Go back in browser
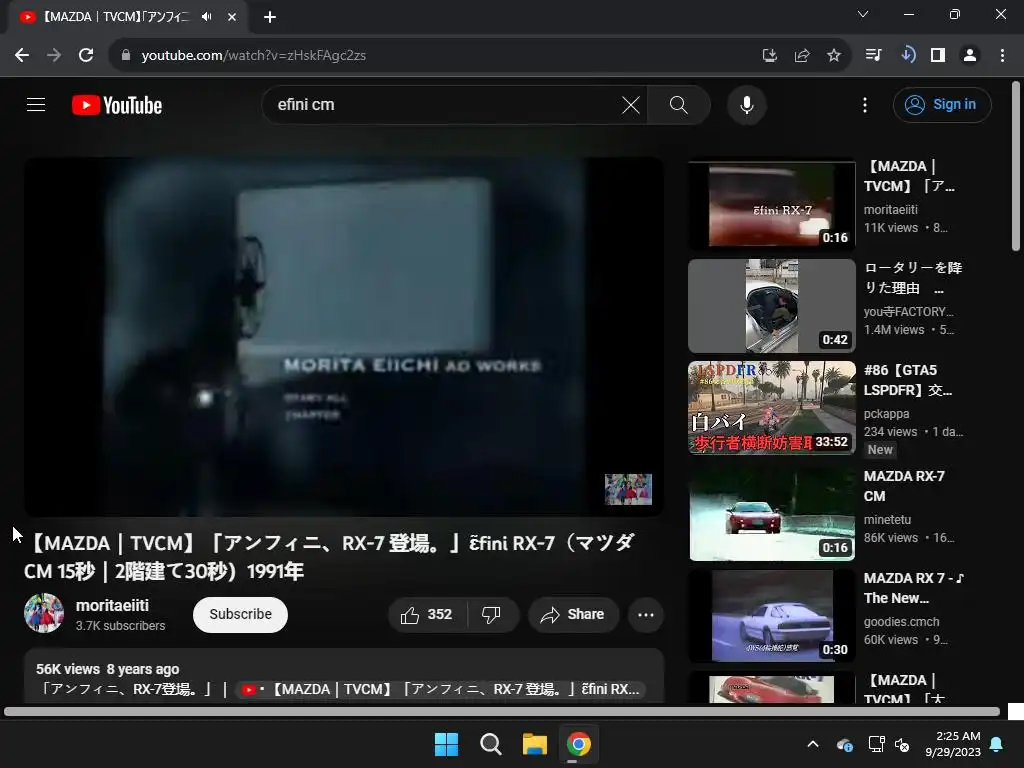This screenshot has width=1024, height=768. click(x=22, y=55)
